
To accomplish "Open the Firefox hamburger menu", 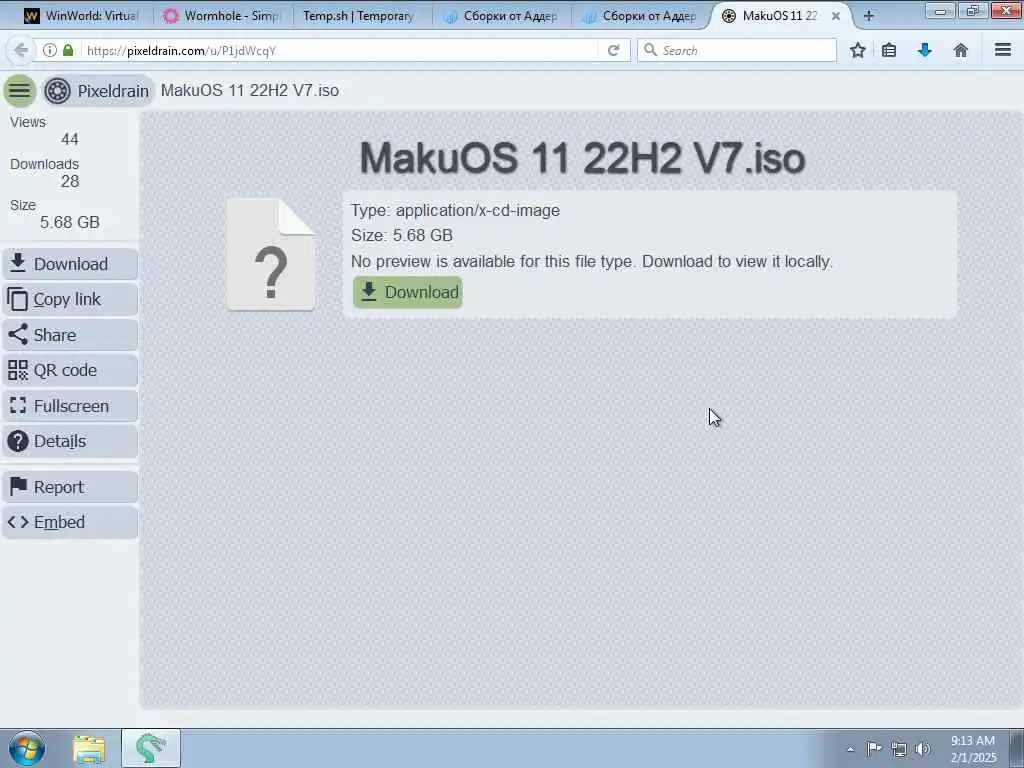I will coord(1003,50).
